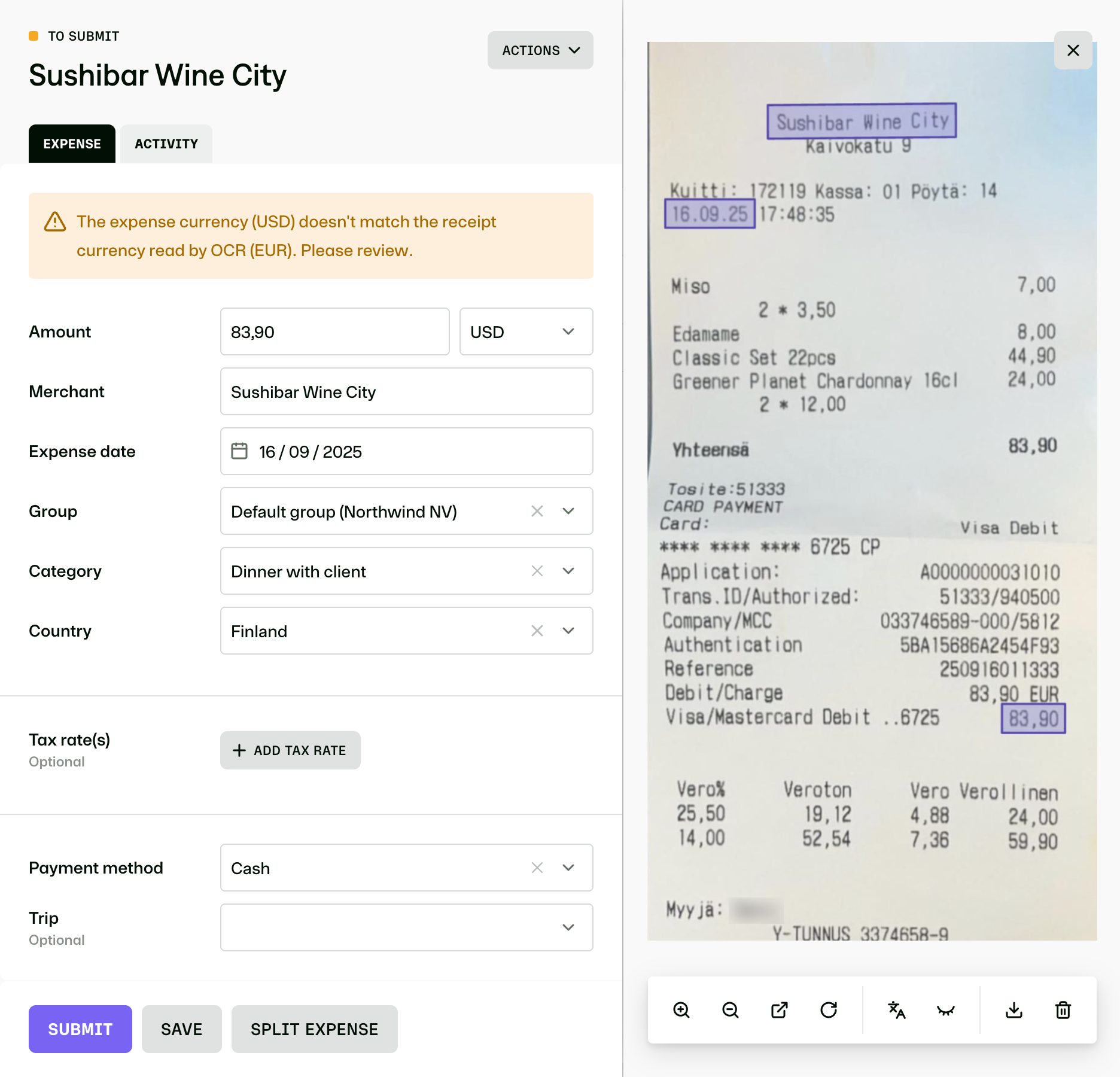Click the highlighted merchant name on receipt
1120x1077 pixels.
point(862,121)
